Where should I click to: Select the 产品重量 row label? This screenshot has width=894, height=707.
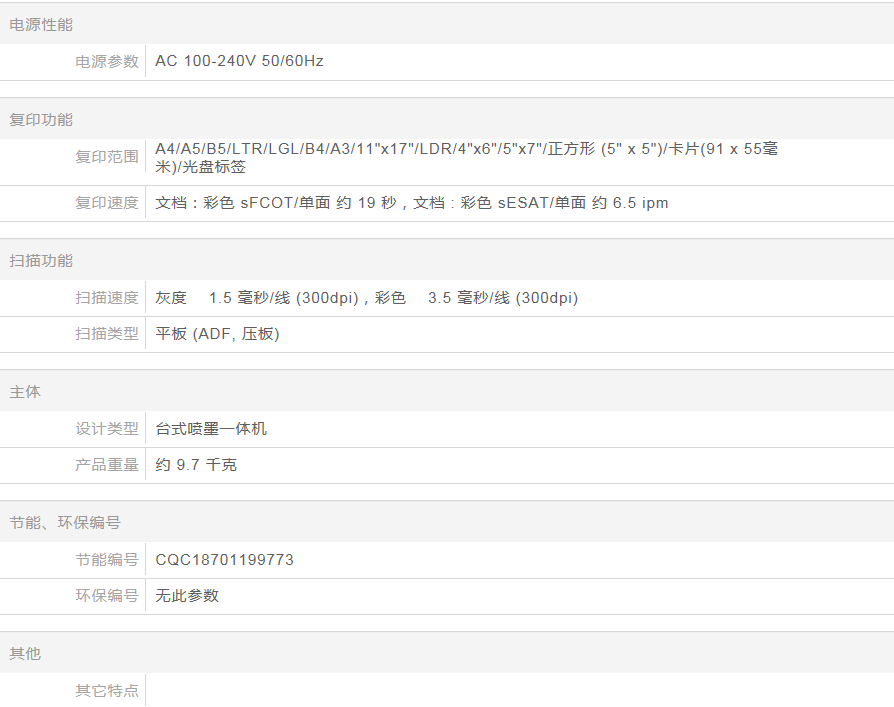[107, 465]
